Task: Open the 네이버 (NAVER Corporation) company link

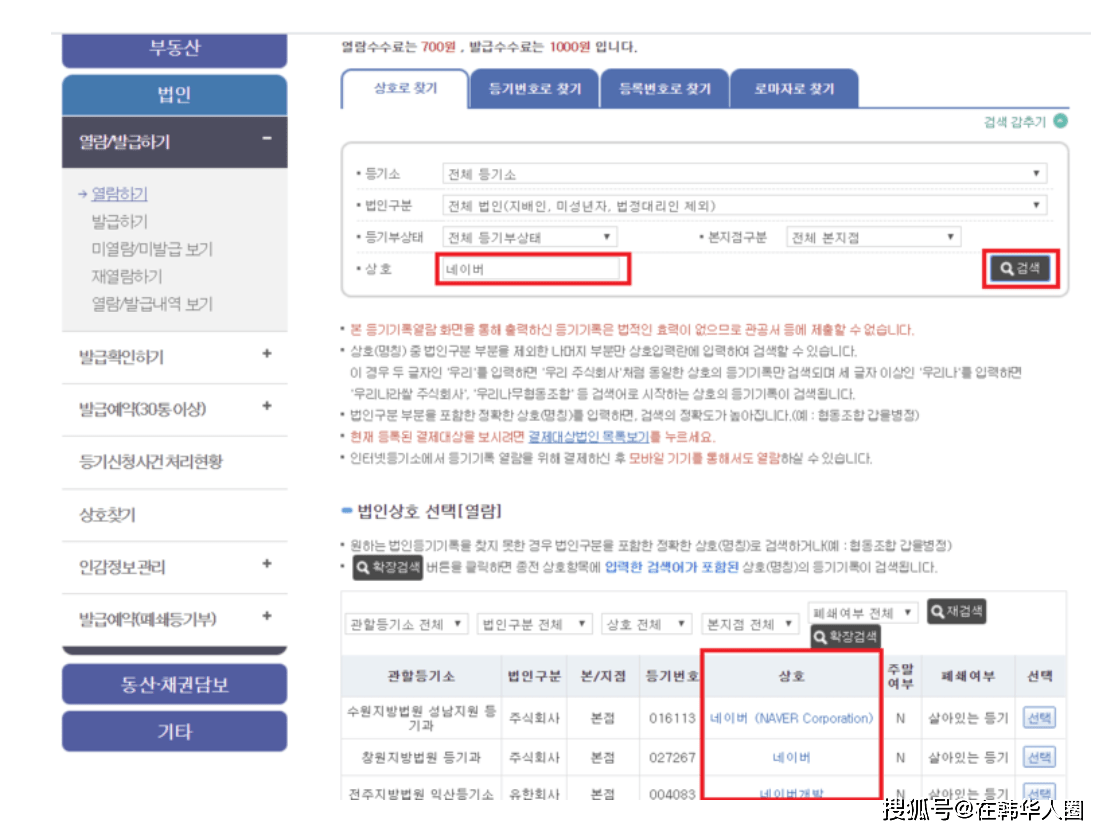Action: coord(791,718)
